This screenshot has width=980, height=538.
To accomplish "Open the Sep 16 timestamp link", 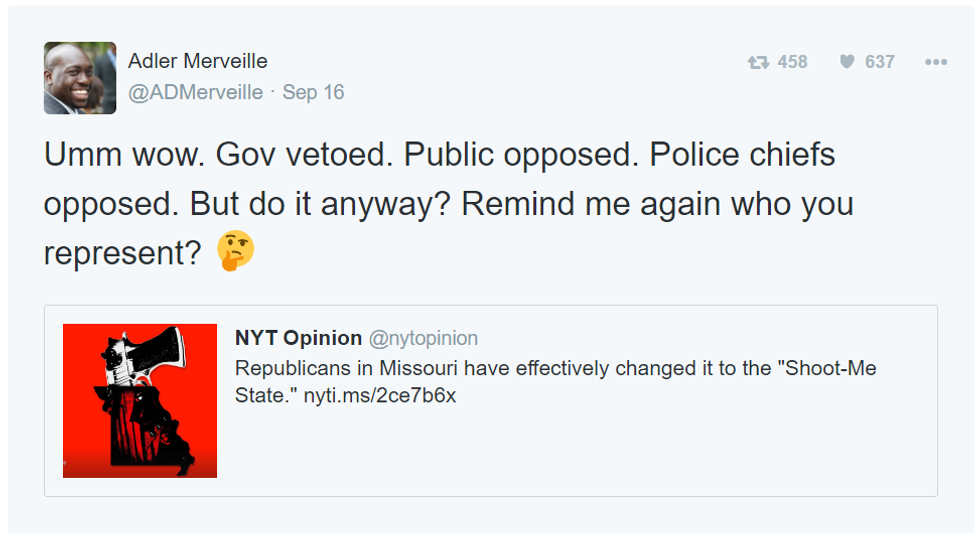I will [313, 93].
